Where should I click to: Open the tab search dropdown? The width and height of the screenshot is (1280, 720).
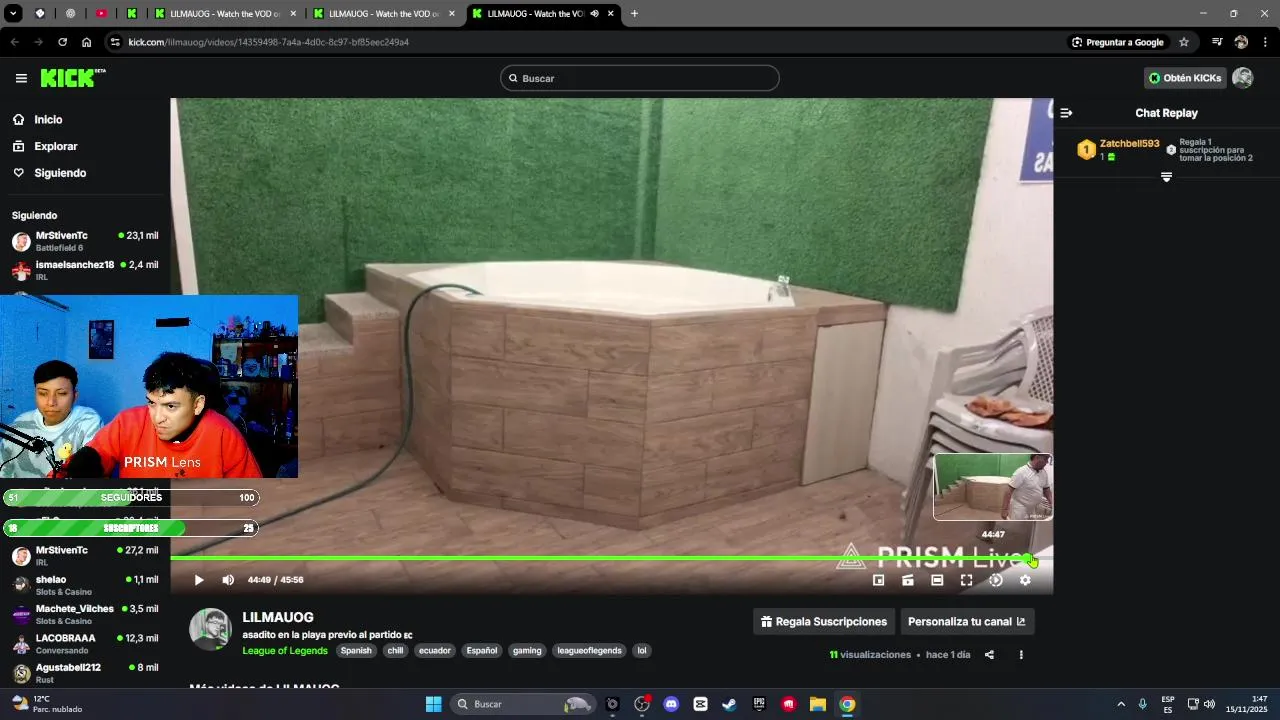[13, 14]
